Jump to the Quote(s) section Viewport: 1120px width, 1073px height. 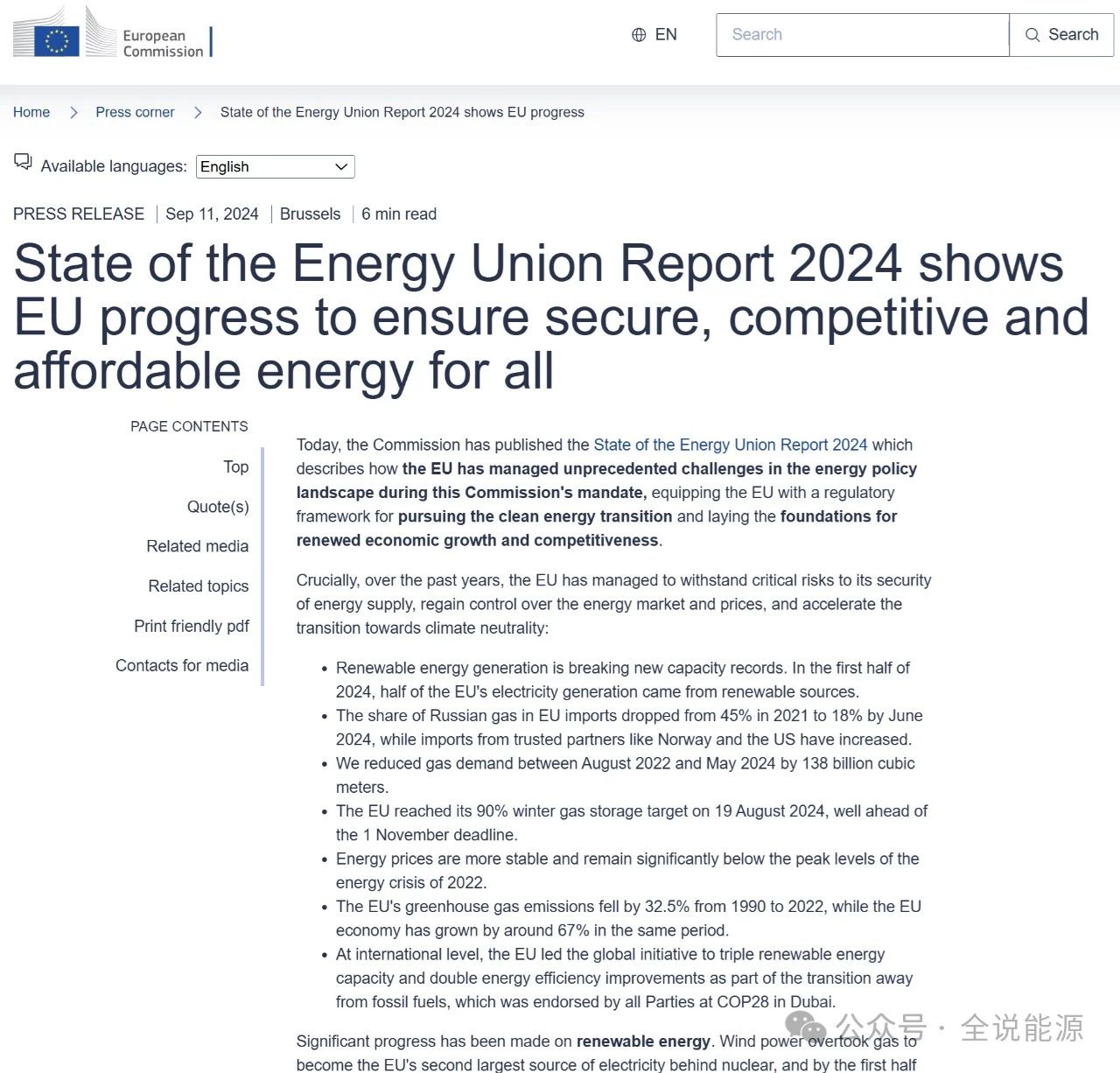tap(218, 507)
